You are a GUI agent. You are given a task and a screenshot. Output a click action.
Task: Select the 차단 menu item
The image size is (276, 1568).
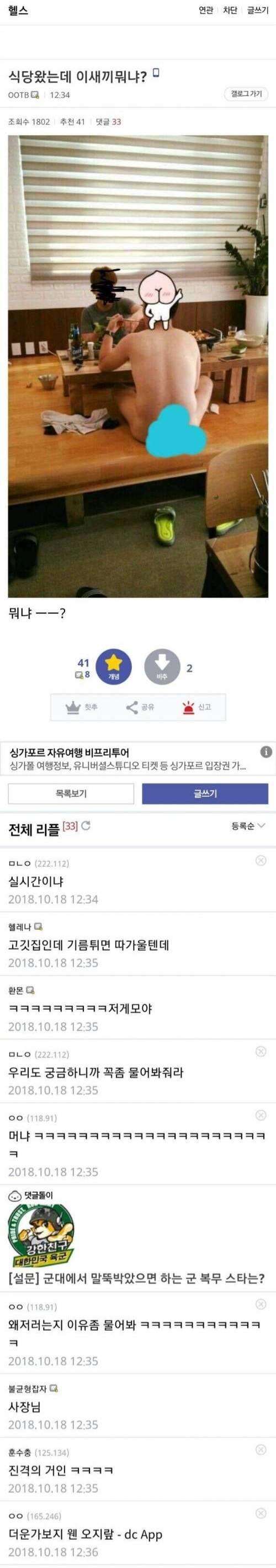[230, 10]
